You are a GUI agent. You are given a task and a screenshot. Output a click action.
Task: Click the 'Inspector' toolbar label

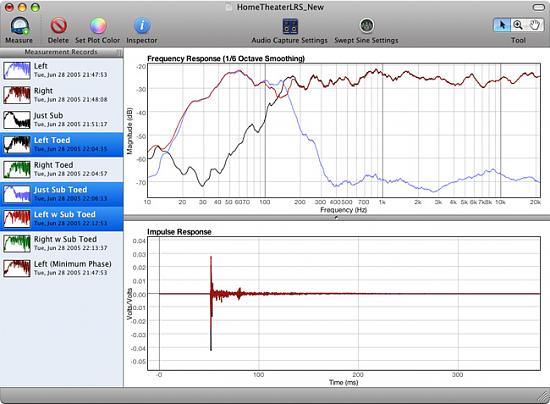[x=142, y=40]
